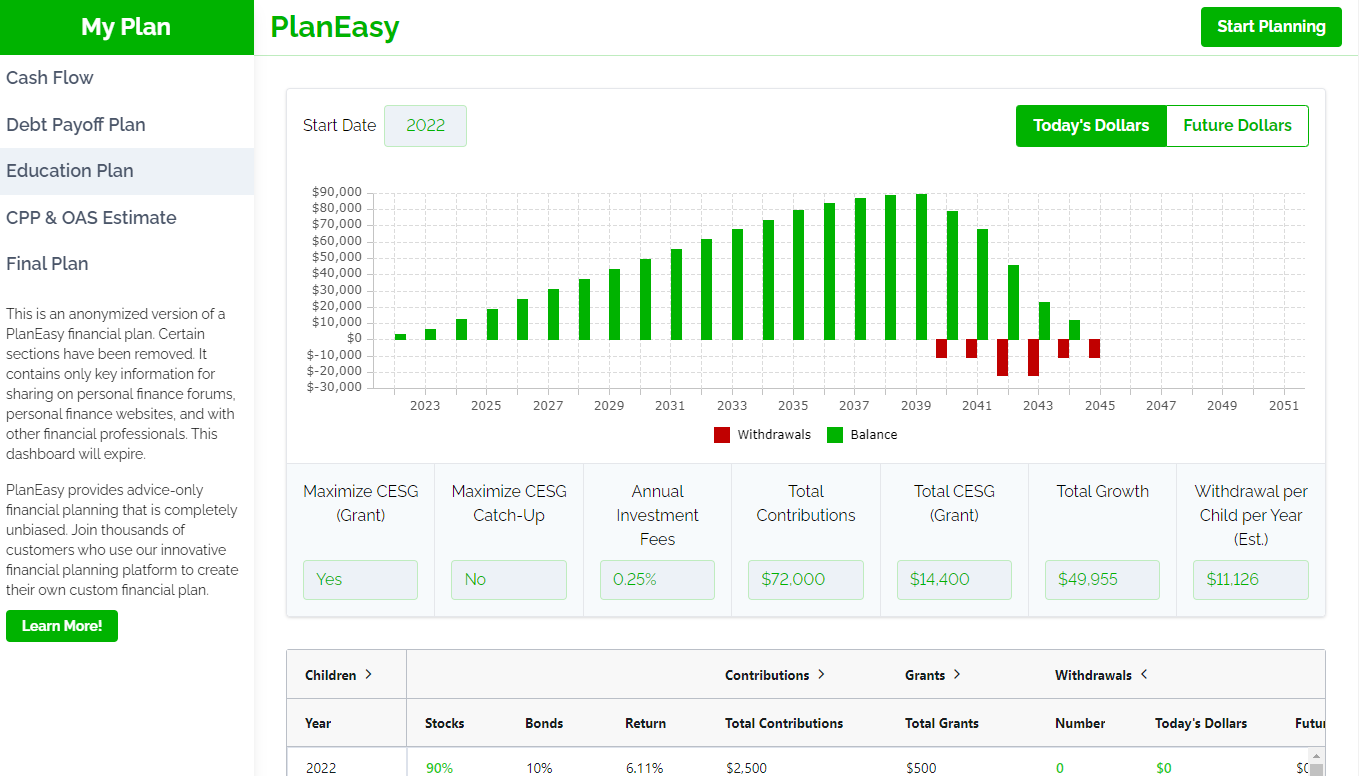The width and height of the screenshot is (1359, 776).
Task: Click the PlanEasy logo title
Action: (x=335, y=27)
